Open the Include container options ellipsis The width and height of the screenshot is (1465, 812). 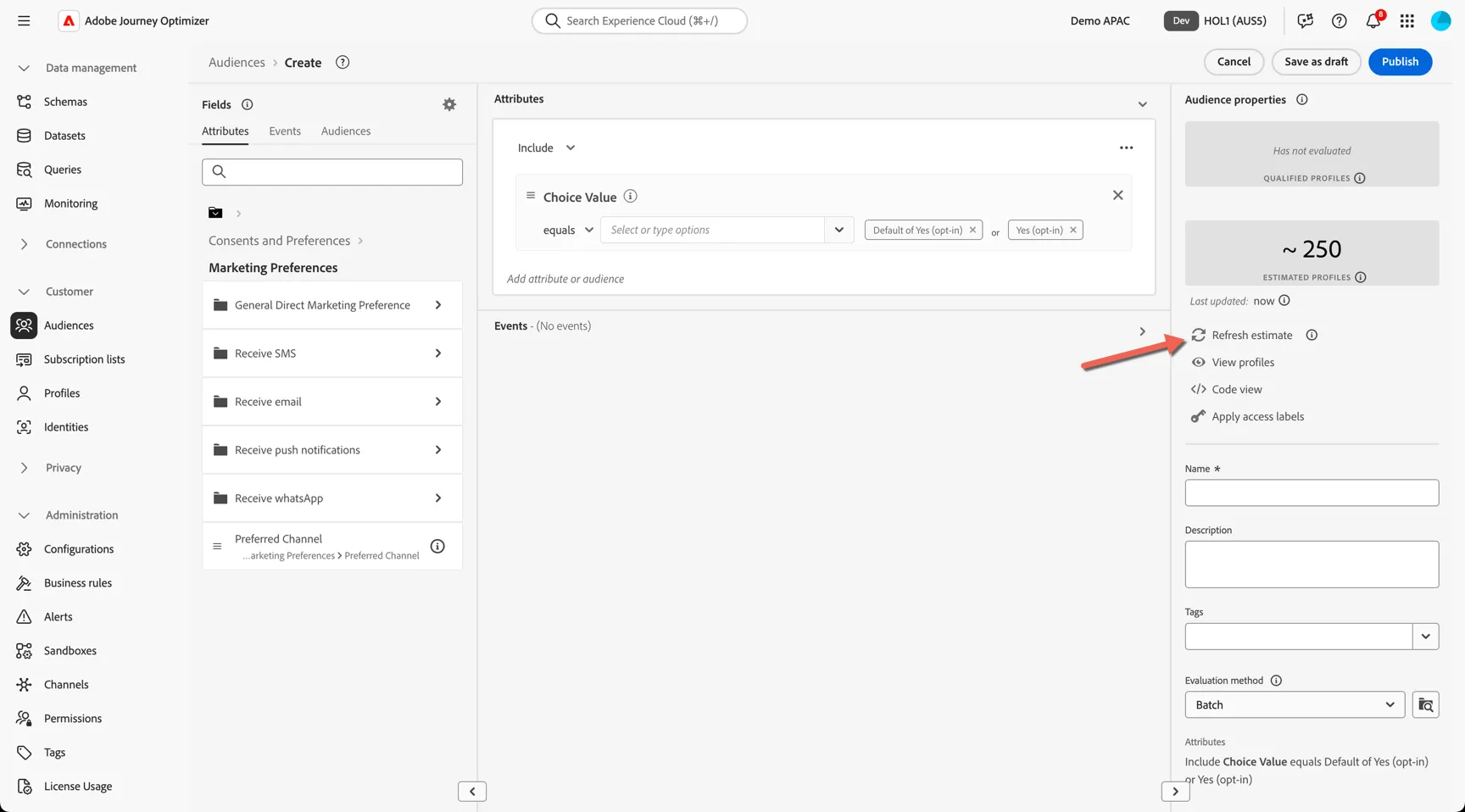pos(1126,147)
